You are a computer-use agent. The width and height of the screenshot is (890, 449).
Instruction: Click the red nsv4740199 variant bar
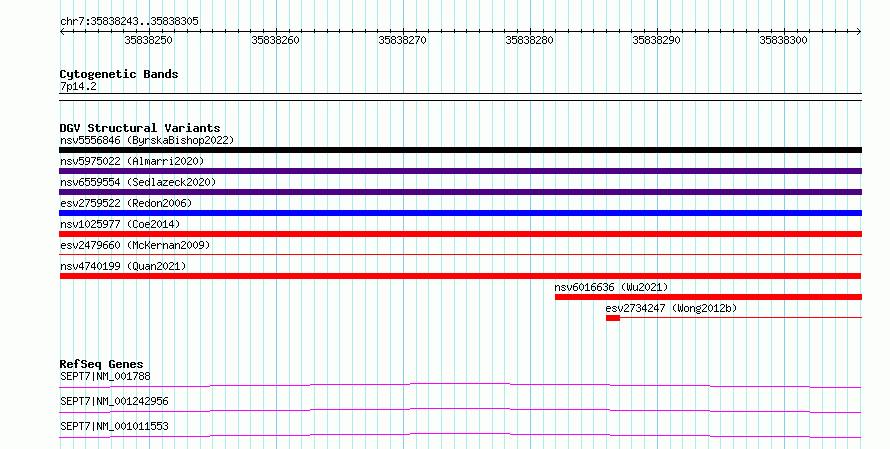pos(460,276)
